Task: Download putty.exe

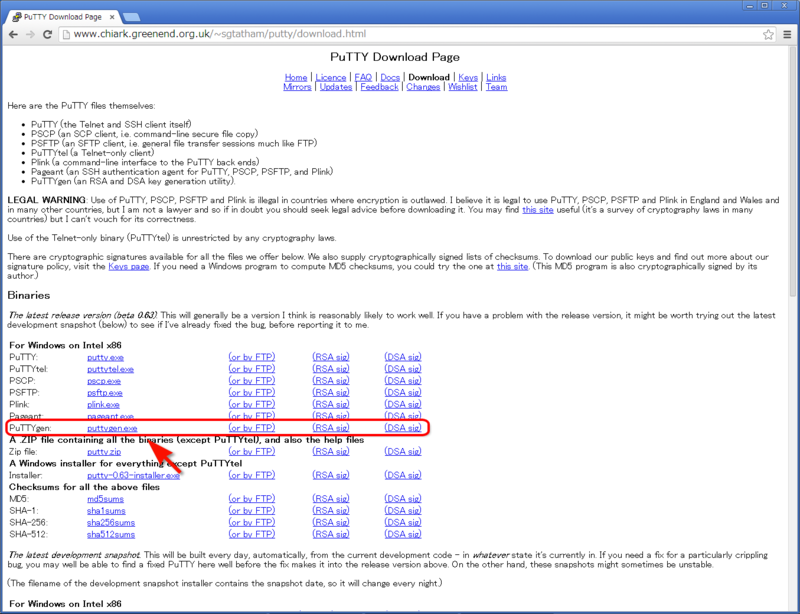Action: click(105, 357)
